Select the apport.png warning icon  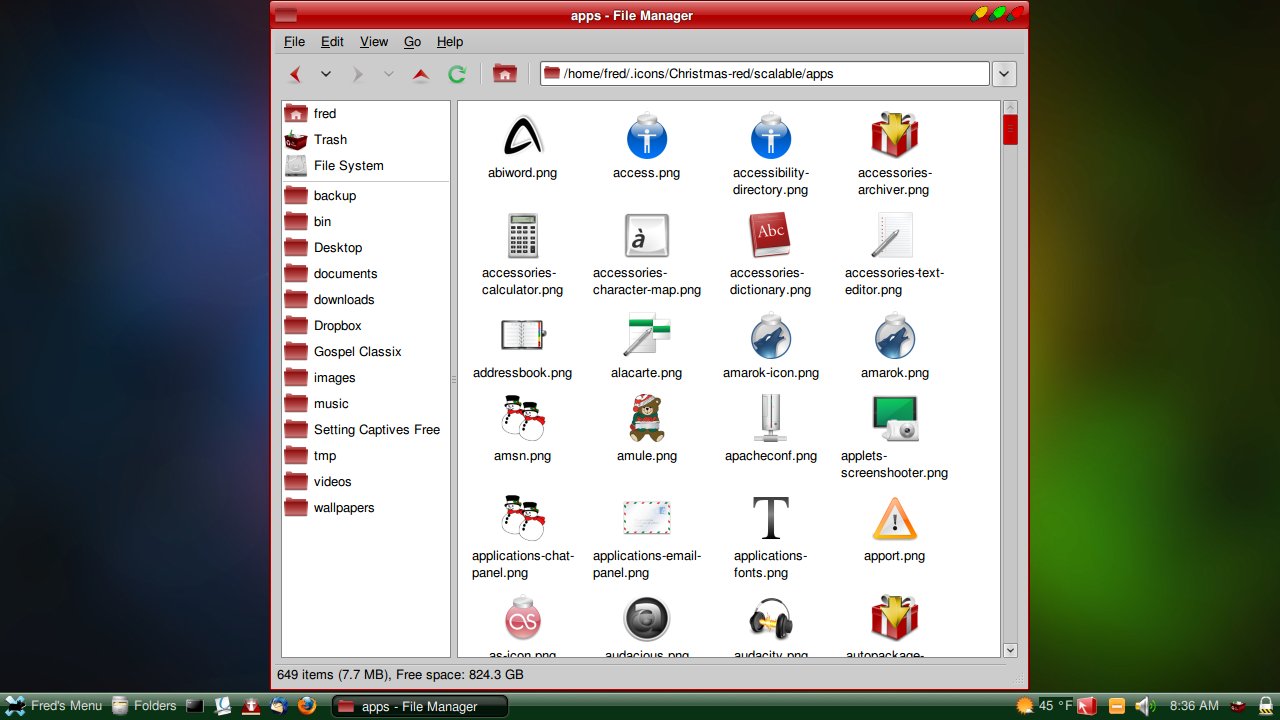pos(895,518)
